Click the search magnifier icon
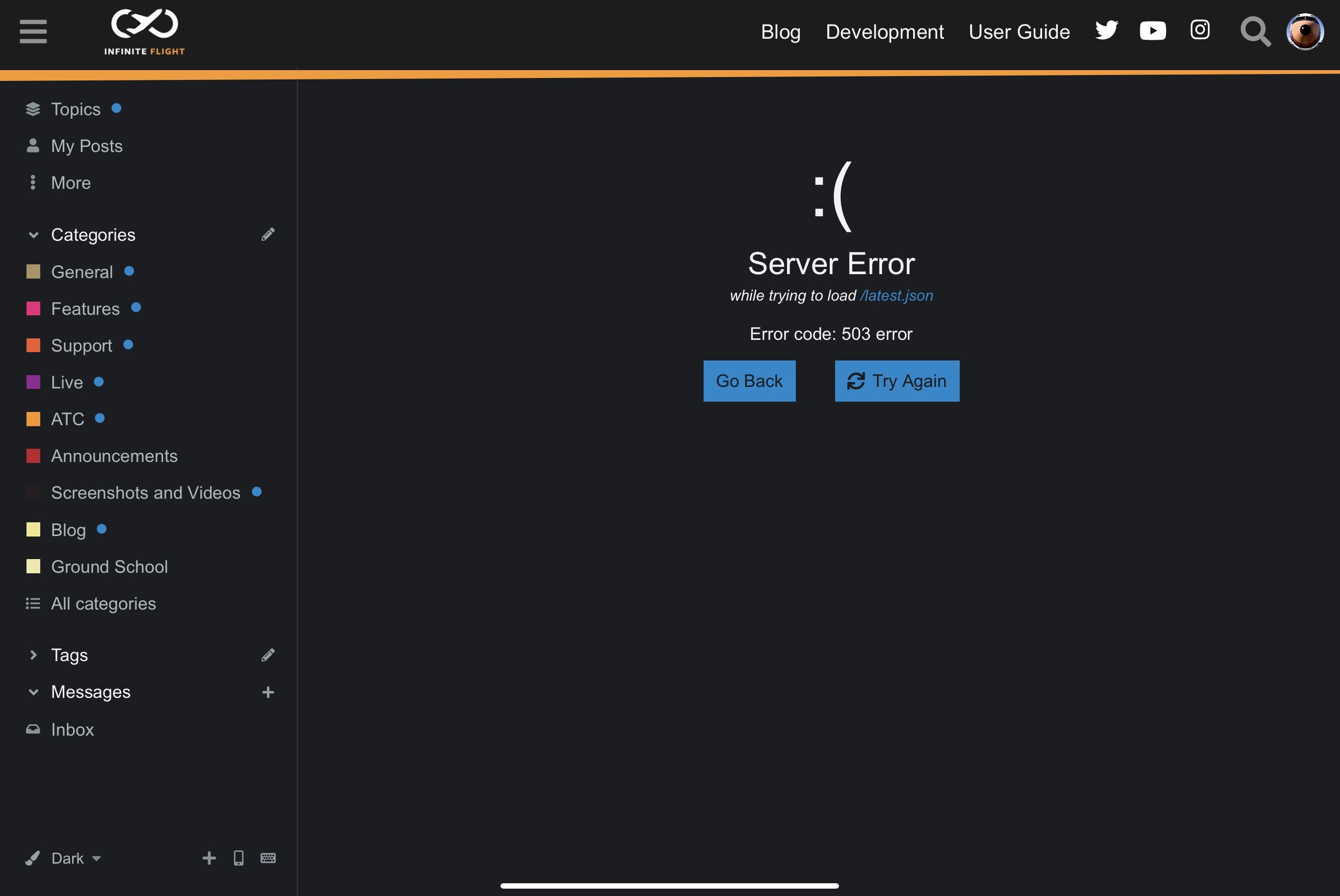Screen dimensions: 1340x896 1255,32
